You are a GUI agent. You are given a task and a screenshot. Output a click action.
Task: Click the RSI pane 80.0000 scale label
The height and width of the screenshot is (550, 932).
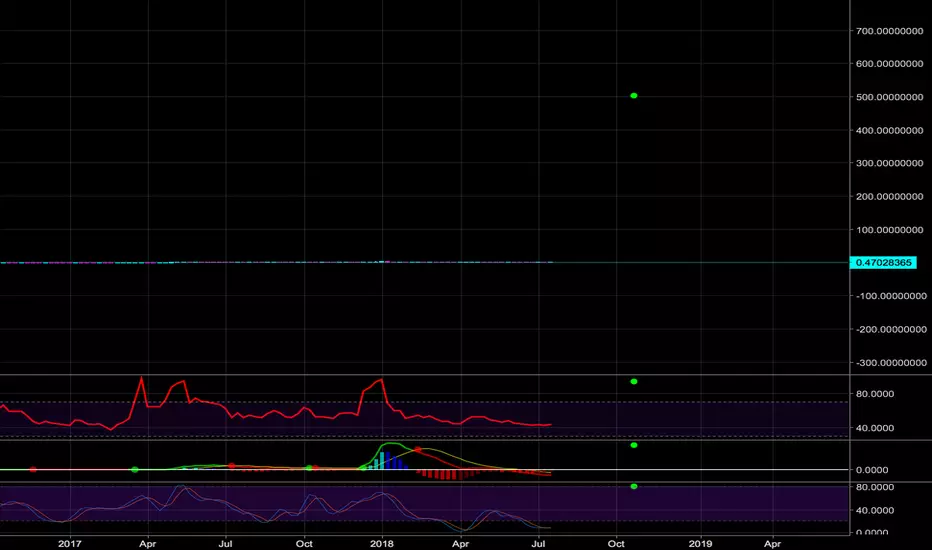[x=874, y=394]
